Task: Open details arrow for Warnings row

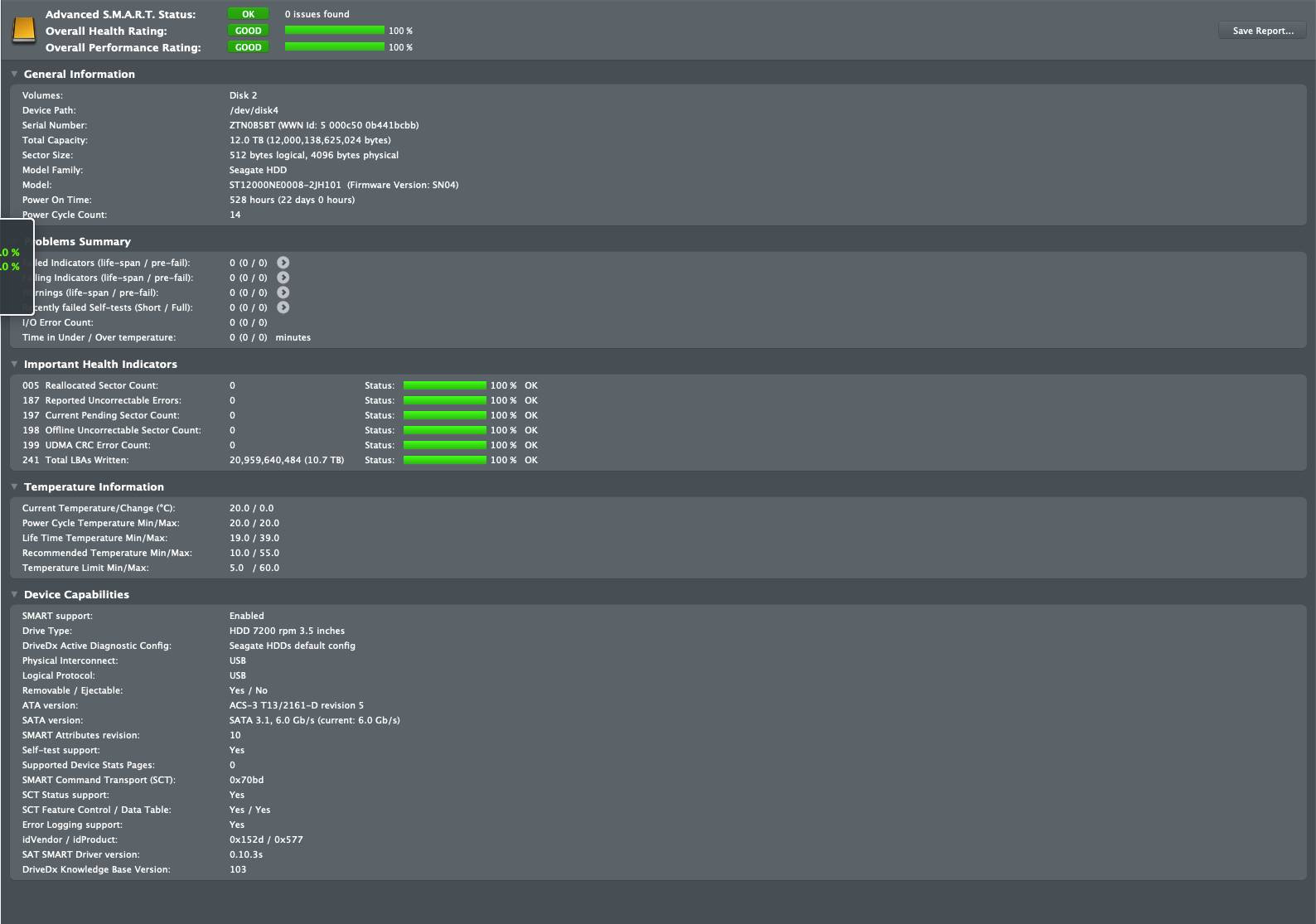Action: (x=283, y=293)
